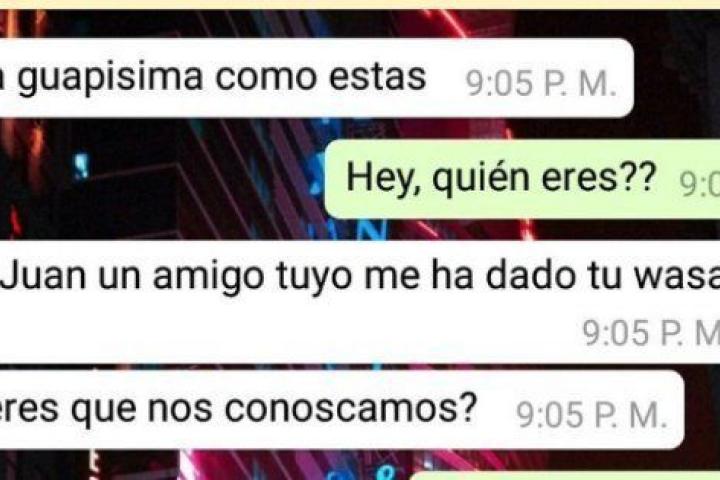Click the cut-off timestamp in the green bubble
Viewport: 720px width, 480px height.
pyautogui.click(x=699, y=184)
